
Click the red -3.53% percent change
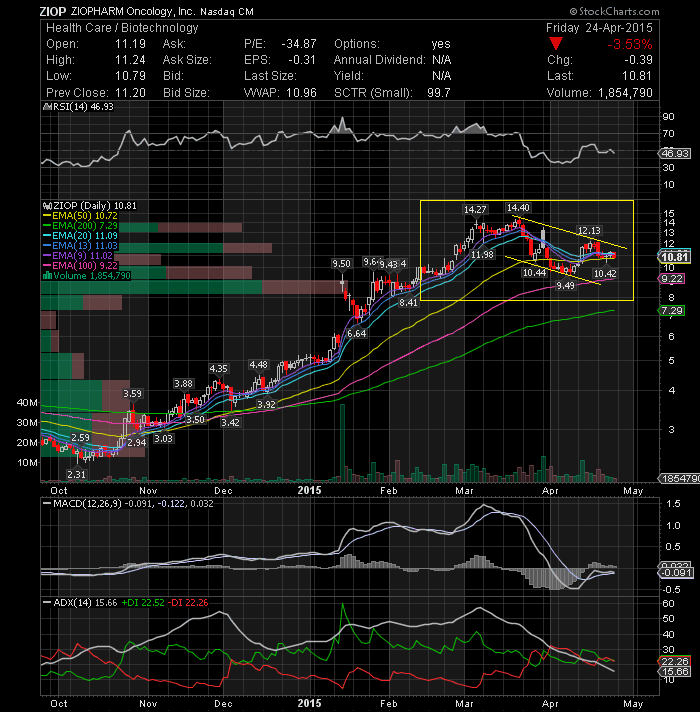630,44
